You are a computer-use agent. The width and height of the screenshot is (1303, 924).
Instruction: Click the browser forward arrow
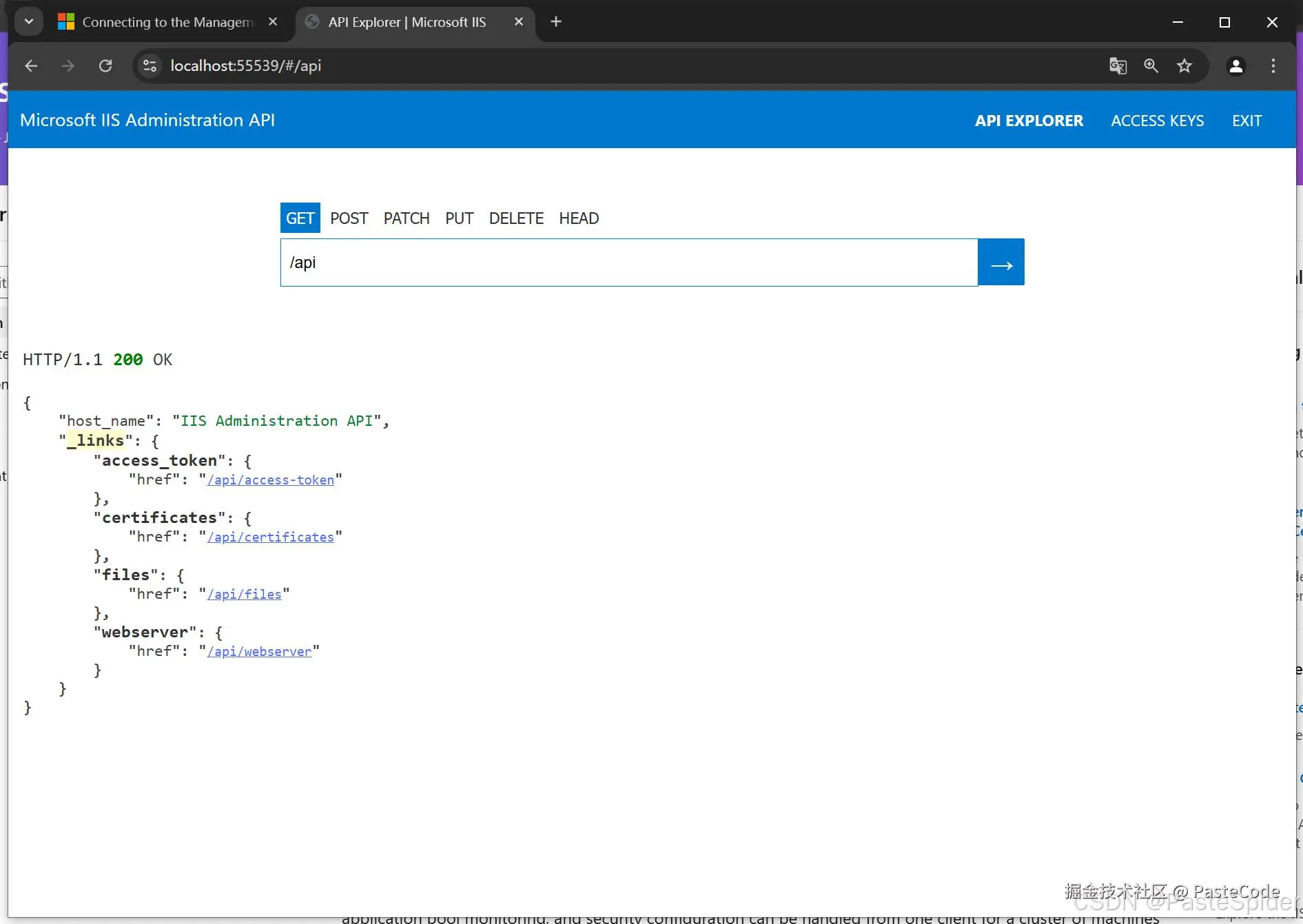pos(68,66)
